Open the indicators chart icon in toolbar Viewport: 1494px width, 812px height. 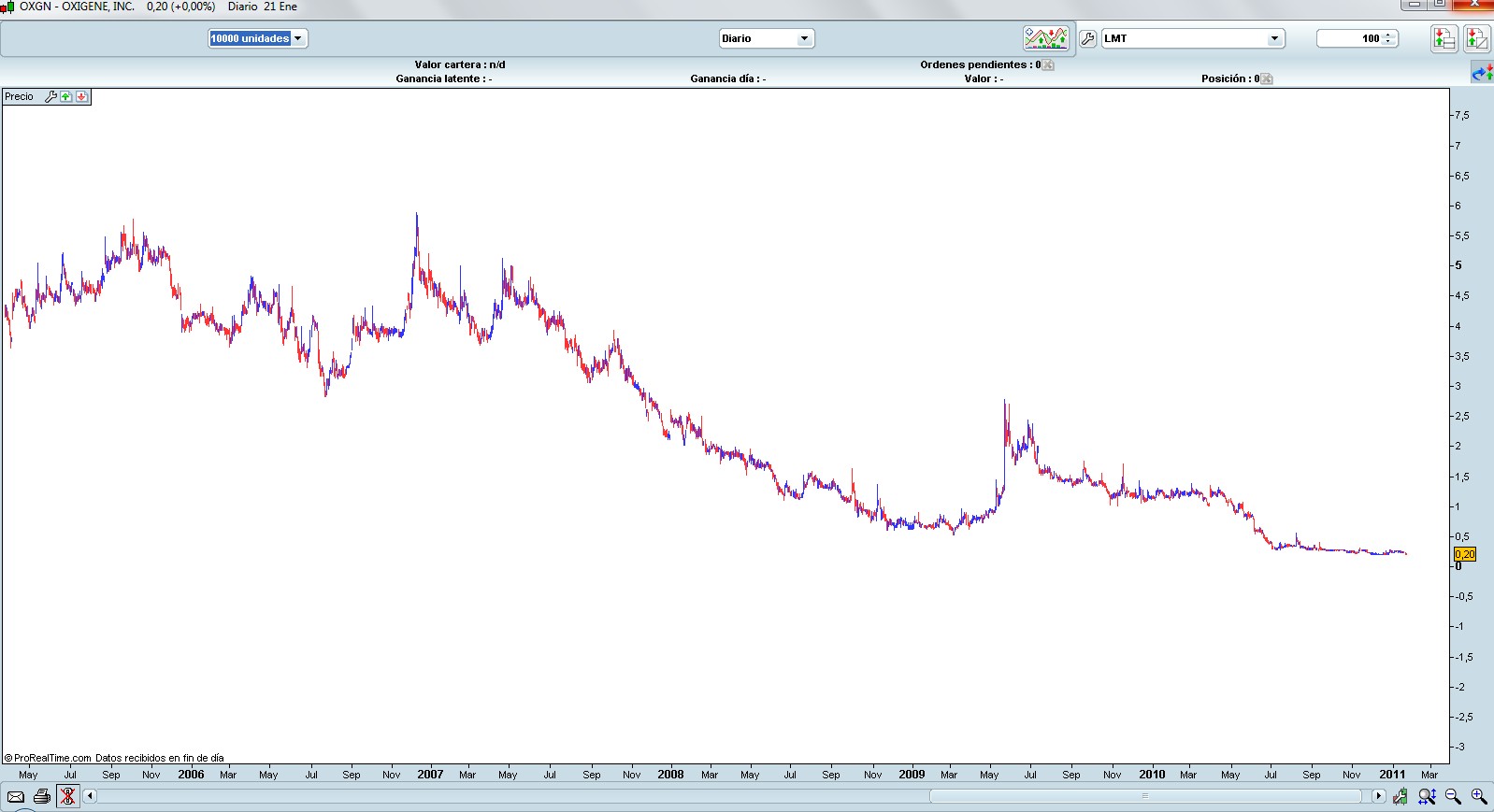1045,38
